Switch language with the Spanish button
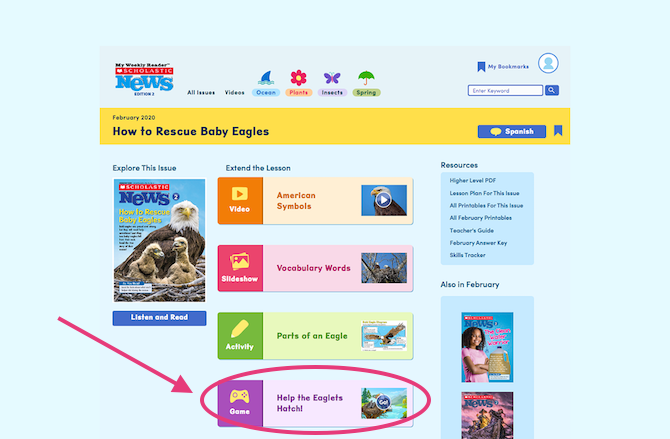The width and height of the screenshot is (670, 439). tap(511, 131)
